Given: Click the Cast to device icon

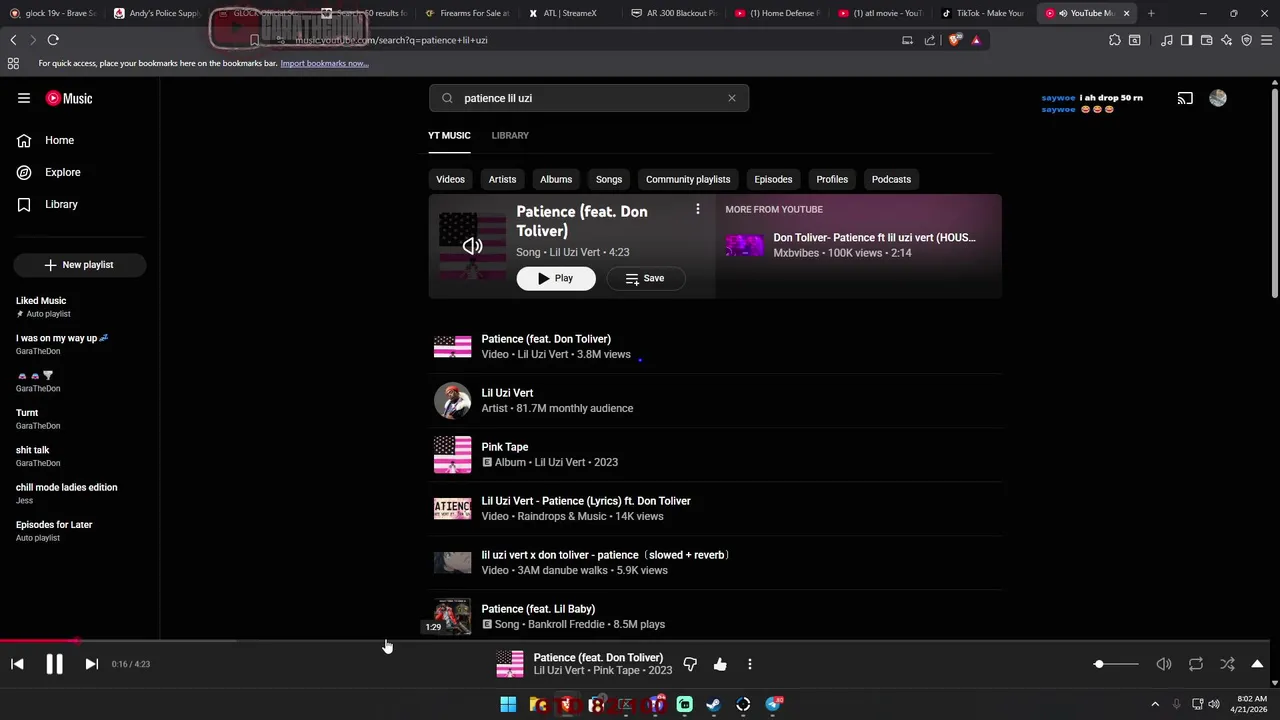Looking at the screenshot, I should coord(1185,98).
